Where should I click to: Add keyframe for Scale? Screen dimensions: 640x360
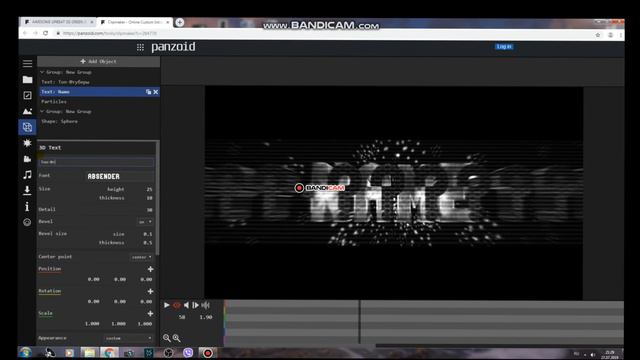point(150,313)
